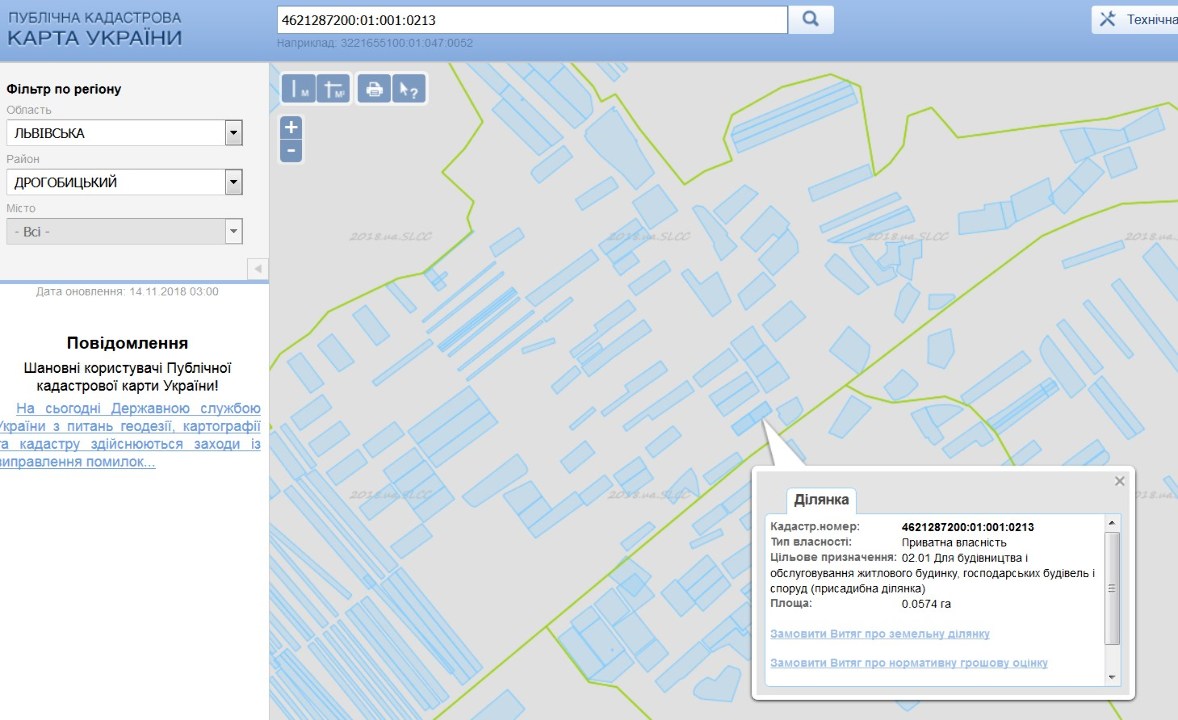This screenshot has height=720, width=1178.
Task: Select the distance measurement tool
Action: coord(300,89)
